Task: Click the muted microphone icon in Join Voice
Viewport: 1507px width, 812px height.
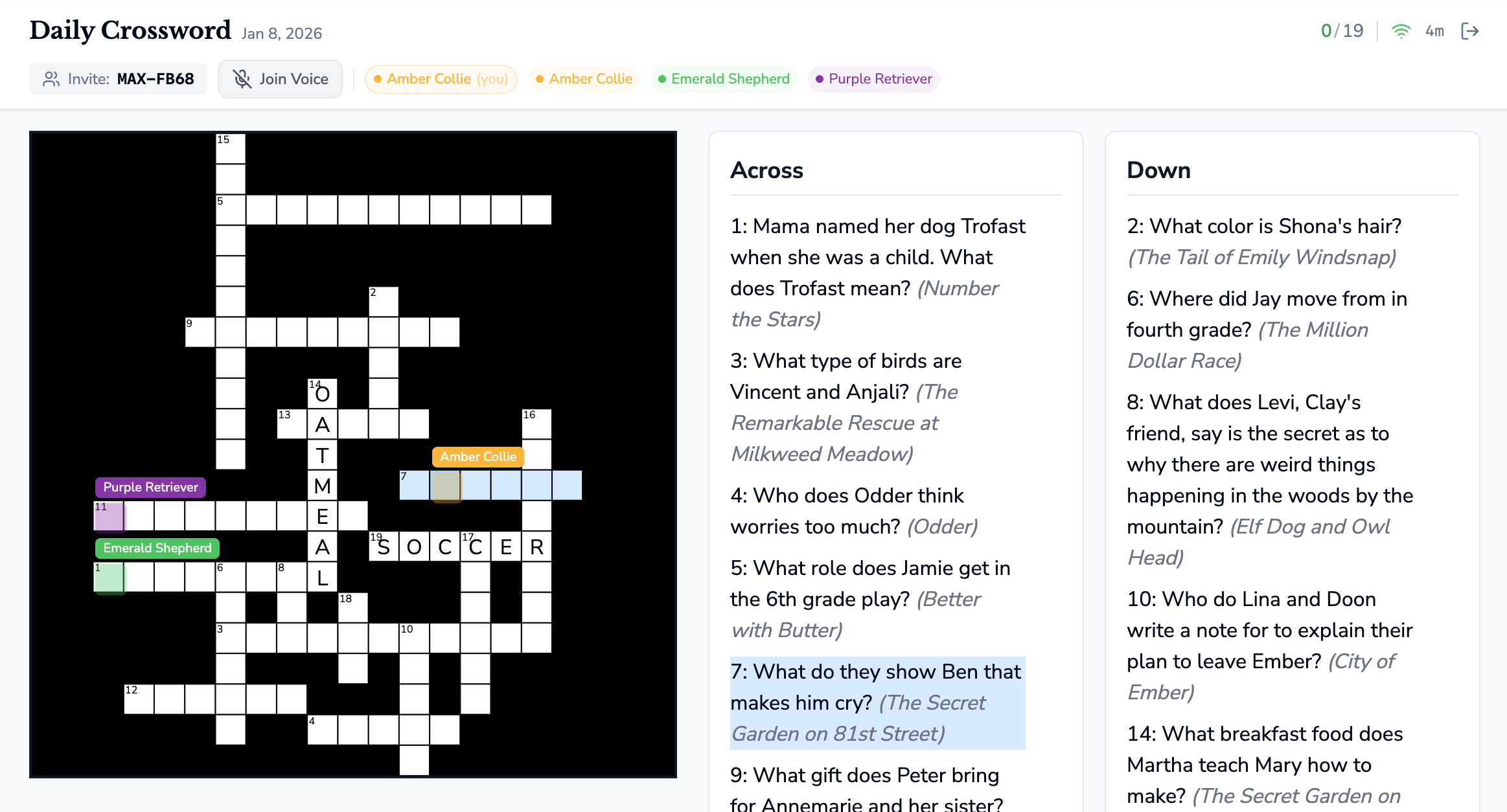Action: [242, 78]
